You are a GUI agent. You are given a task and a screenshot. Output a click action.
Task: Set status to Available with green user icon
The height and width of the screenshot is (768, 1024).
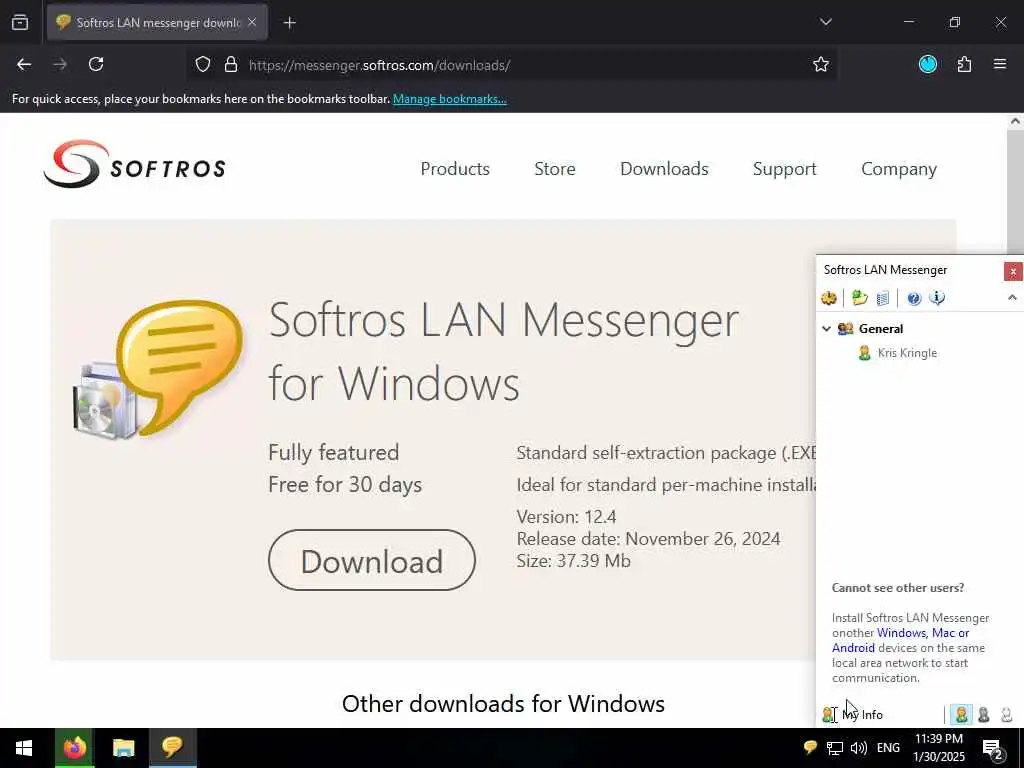click(961, 714)
